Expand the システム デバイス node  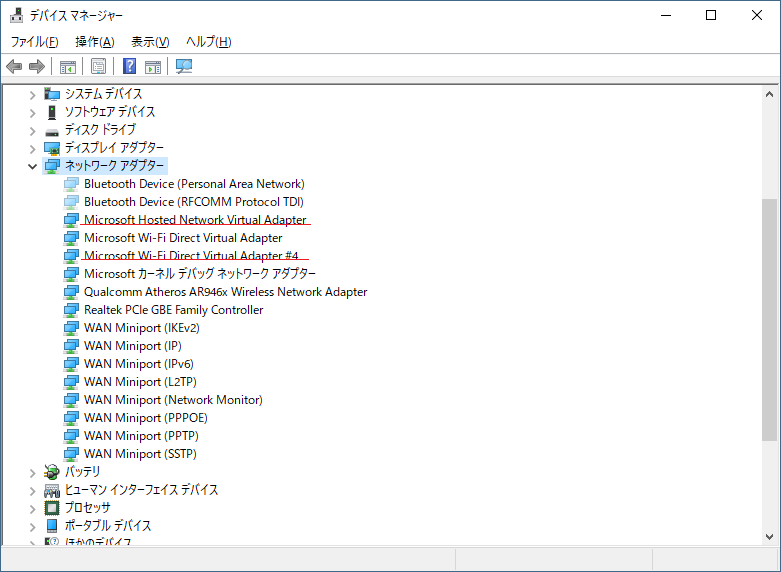click(33, 95)
